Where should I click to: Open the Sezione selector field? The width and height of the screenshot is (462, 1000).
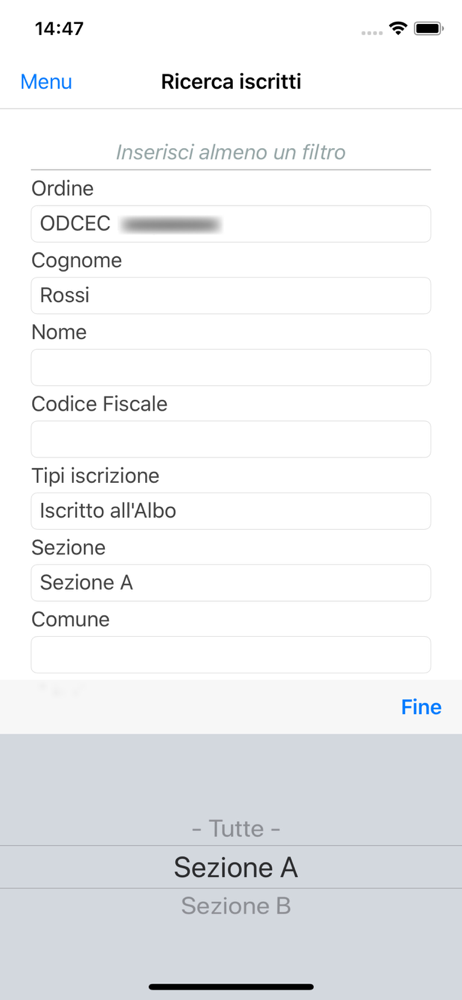pos(231,582)
